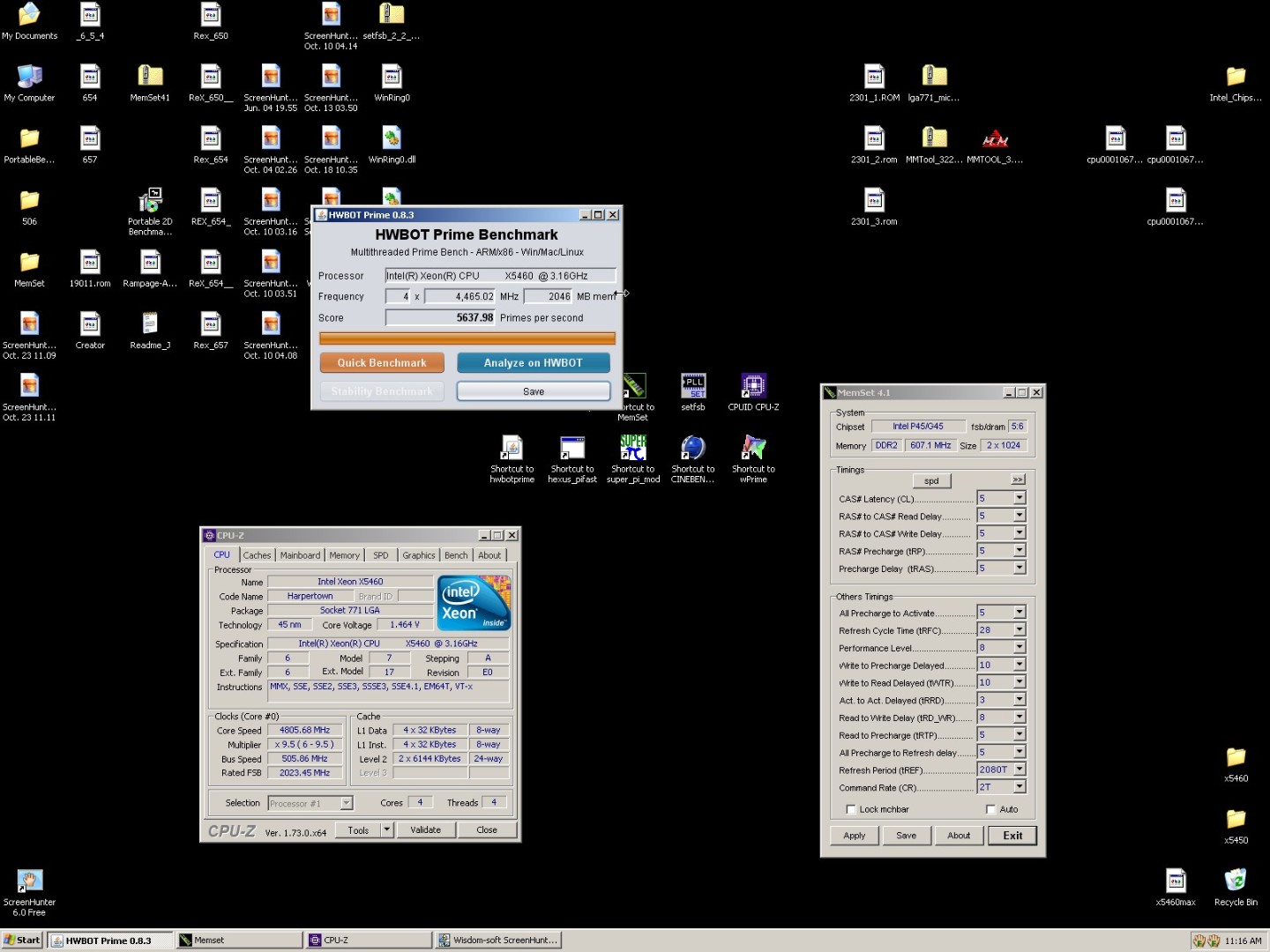
Task: Open the RAS# to CAS# Read Delay dropdown
Action: 1020,516
